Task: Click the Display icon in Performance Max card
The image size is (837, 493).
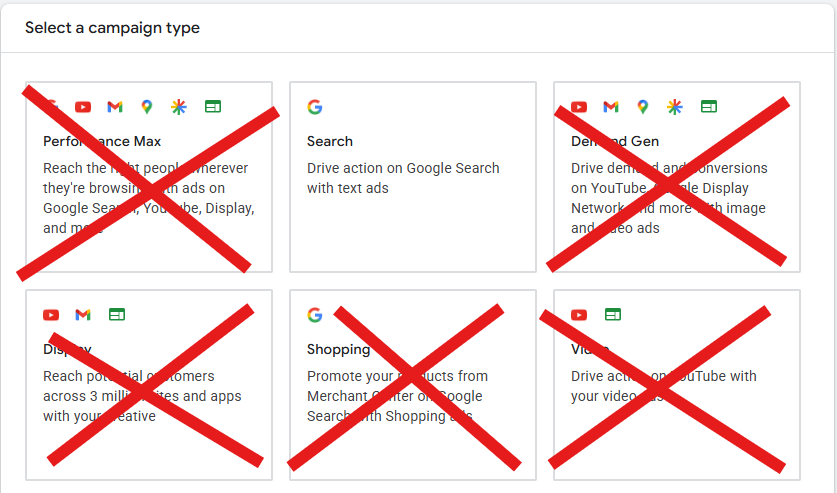Action: (213, 107)
